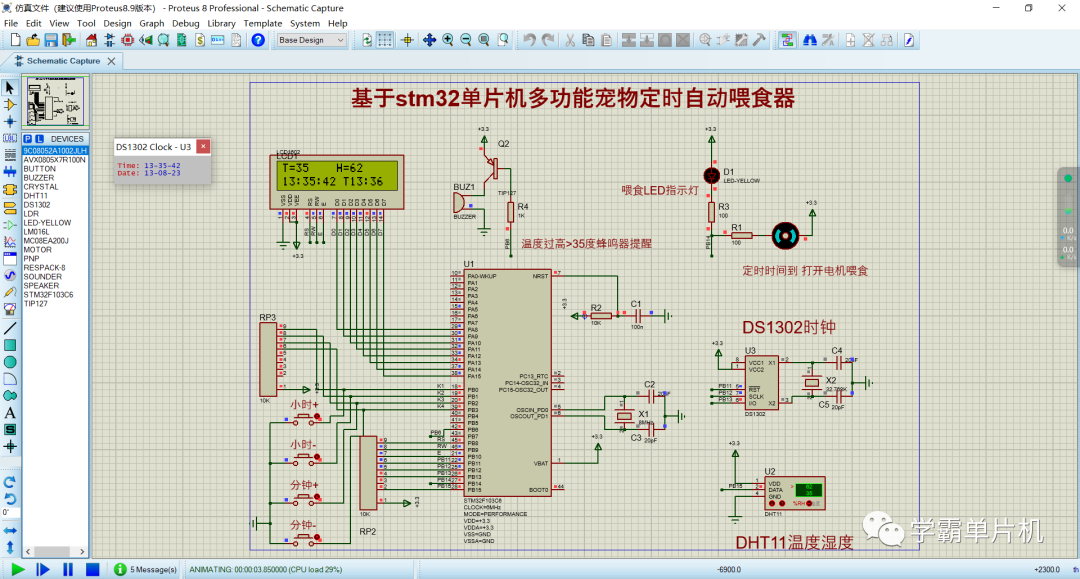Open the Library menu
This screenshot has height=579, width=1080.
click(x=221, y=23)
